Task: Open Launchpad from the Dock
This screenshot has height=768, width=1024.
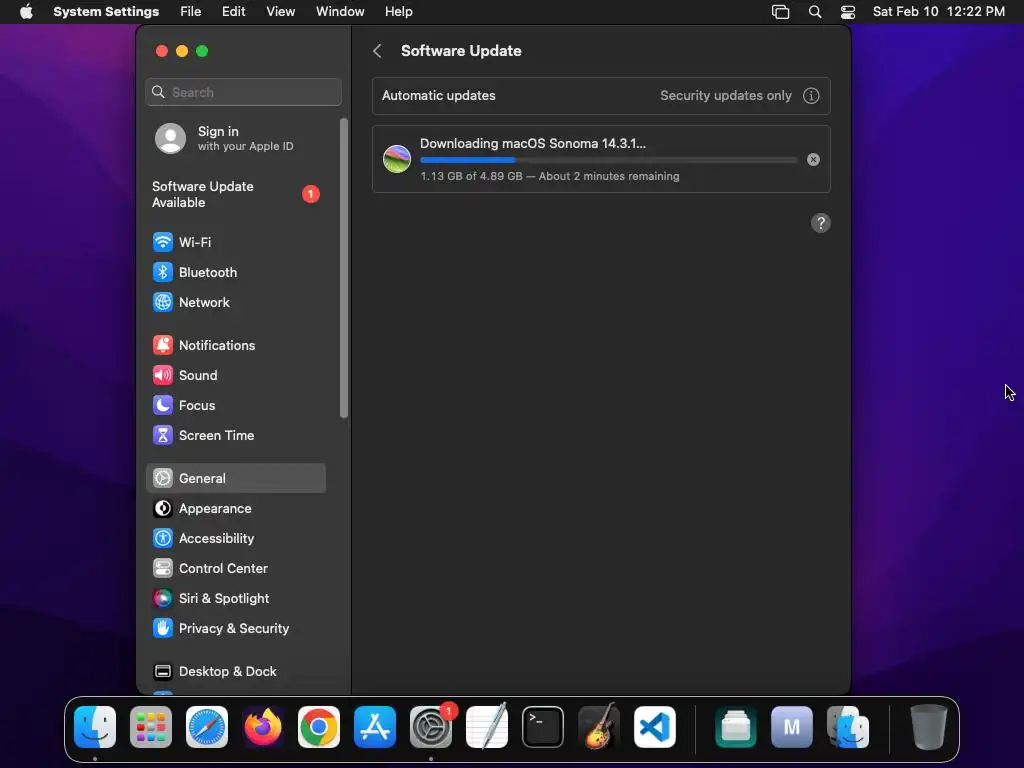Action: click(x=151, y=727)
